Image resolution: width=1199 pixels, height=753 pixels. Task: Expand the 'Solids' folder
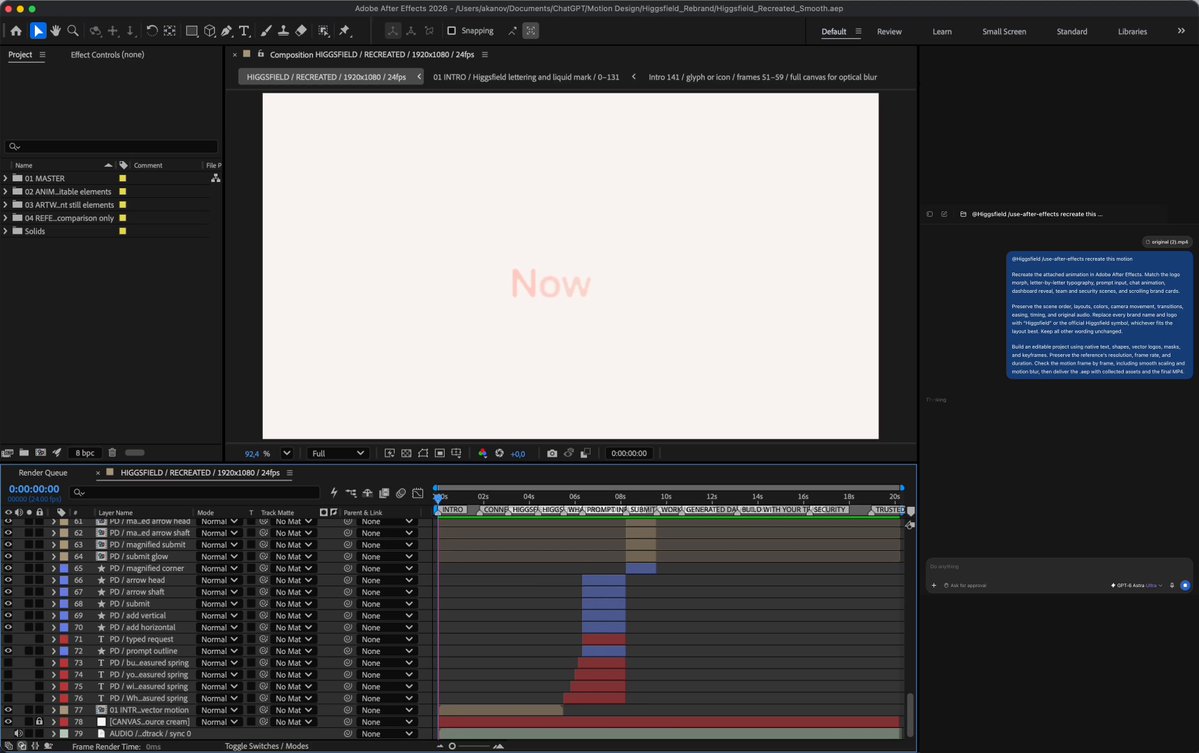5,231
